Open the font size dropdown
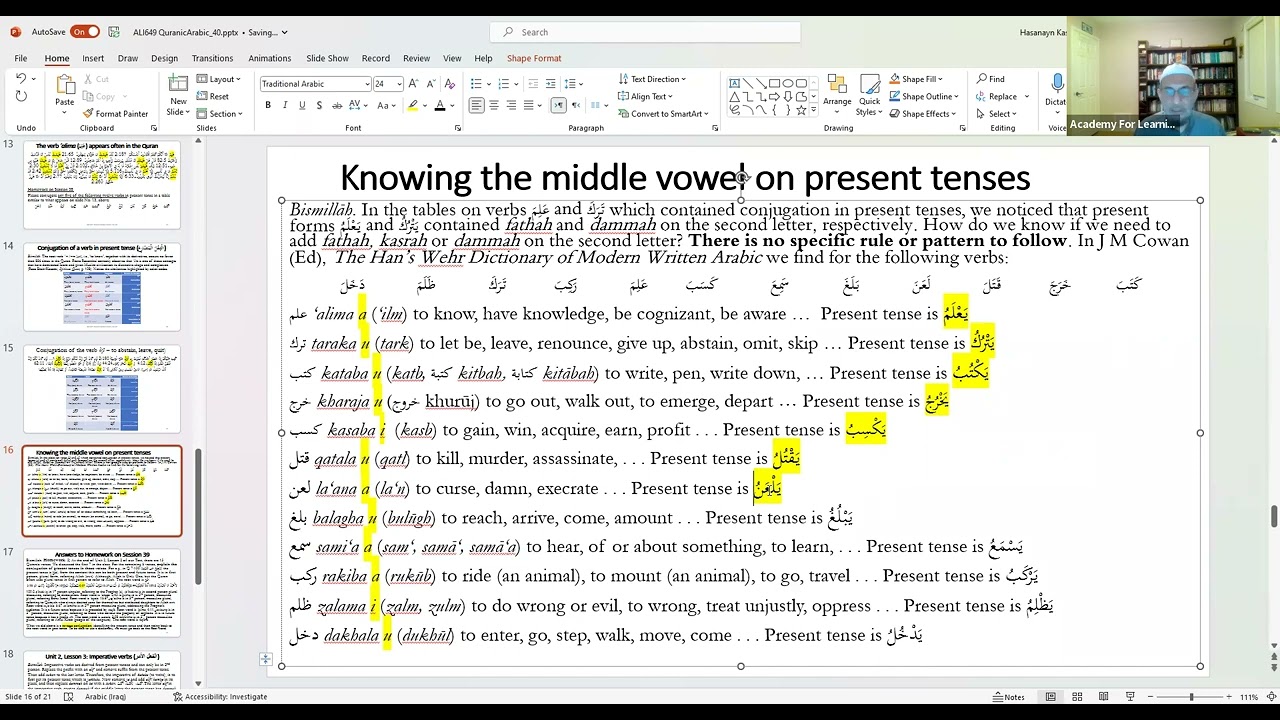 click(x=399, y=84)
